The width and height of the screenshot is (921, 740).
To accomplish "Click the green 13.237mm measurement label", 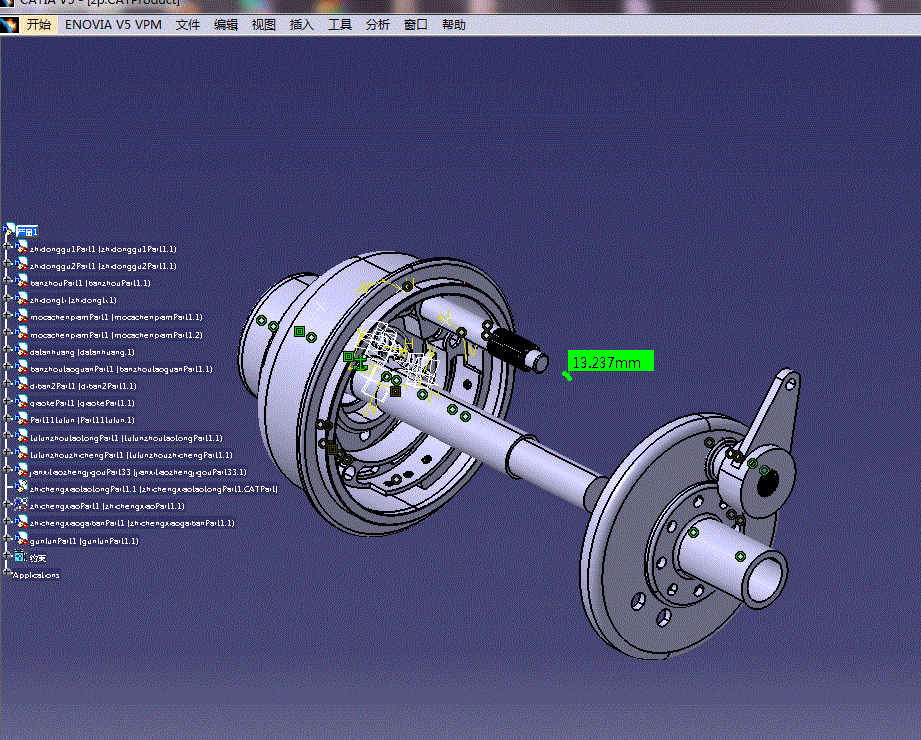I will 611,361.
